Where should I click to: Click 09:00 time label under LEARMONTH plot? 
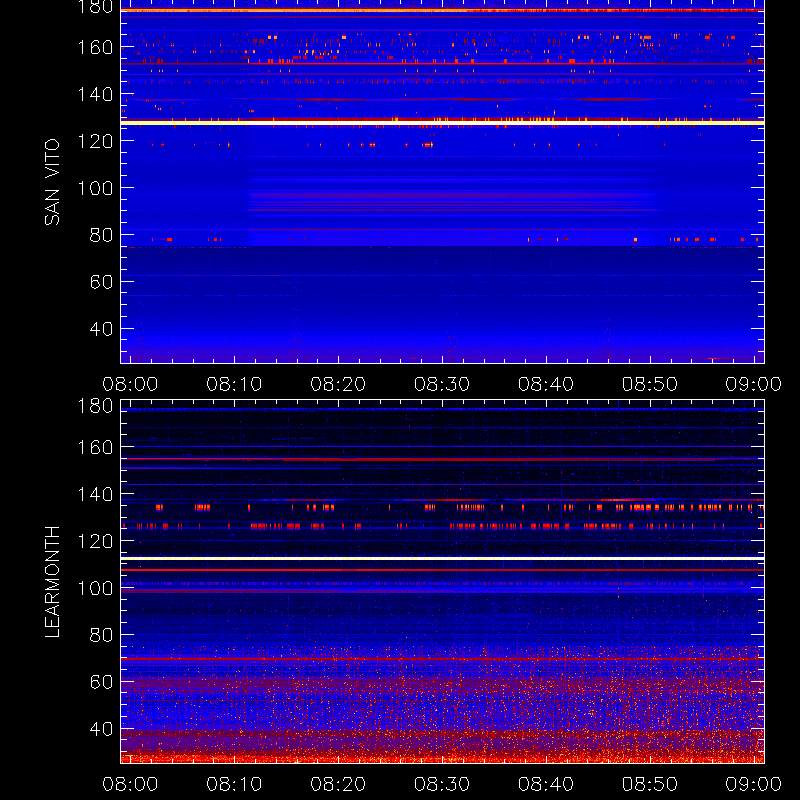click(x=754, y=784)
